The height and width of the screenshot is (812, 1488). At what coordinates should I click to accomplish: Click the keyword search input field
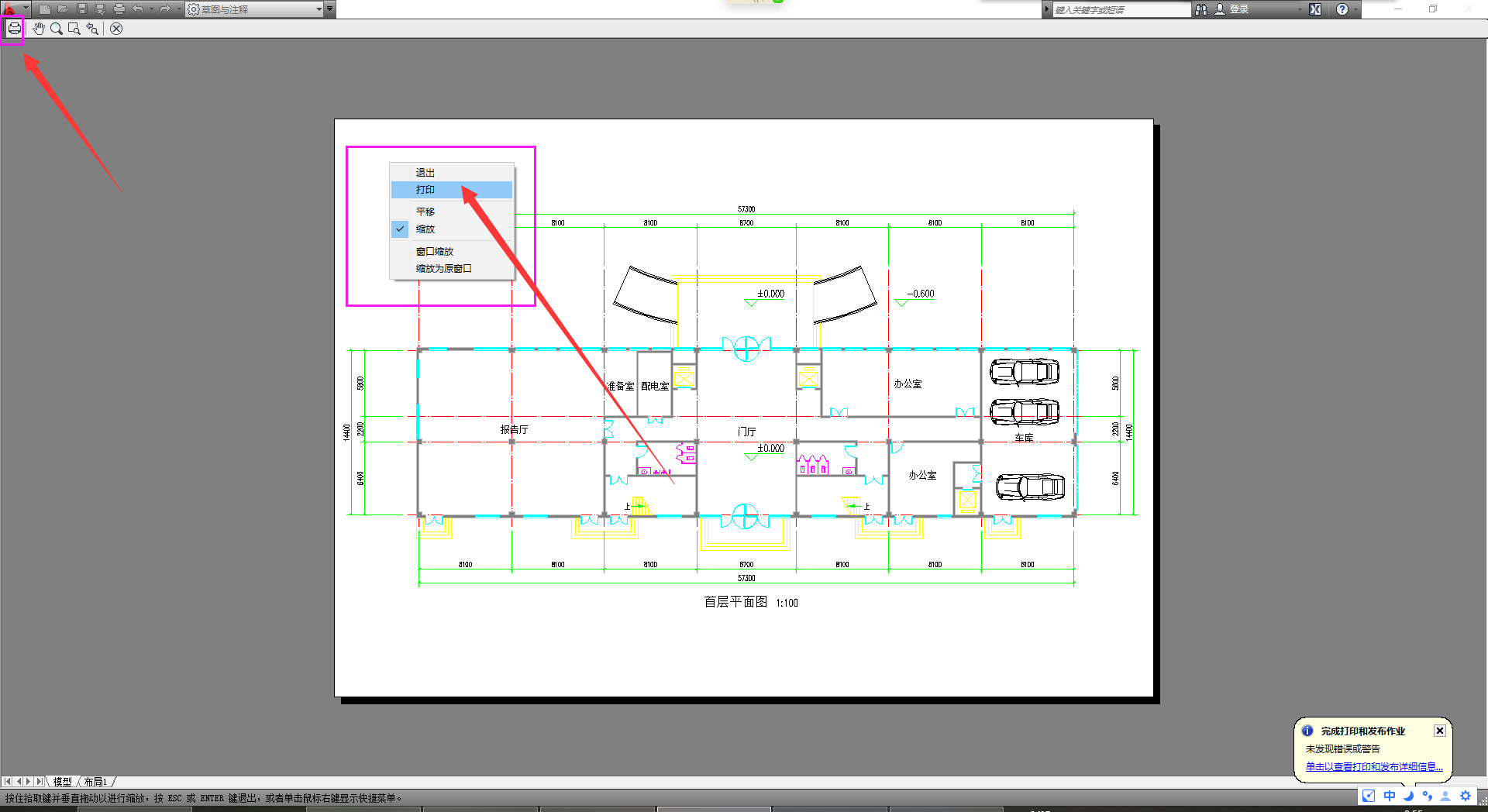1121,9
